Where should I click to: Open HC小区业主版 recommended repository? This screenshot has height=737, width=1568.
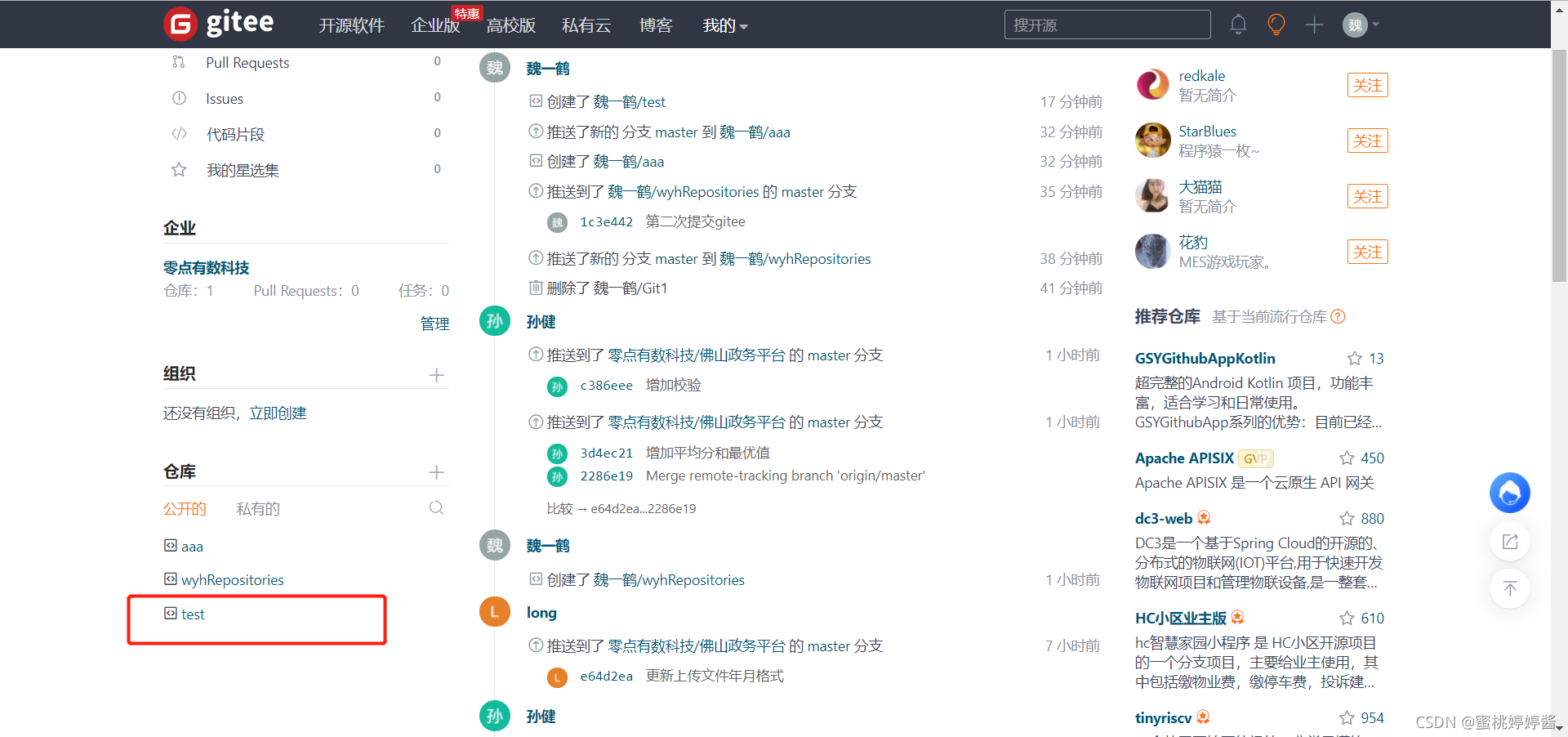click(x=1181, y=619)
